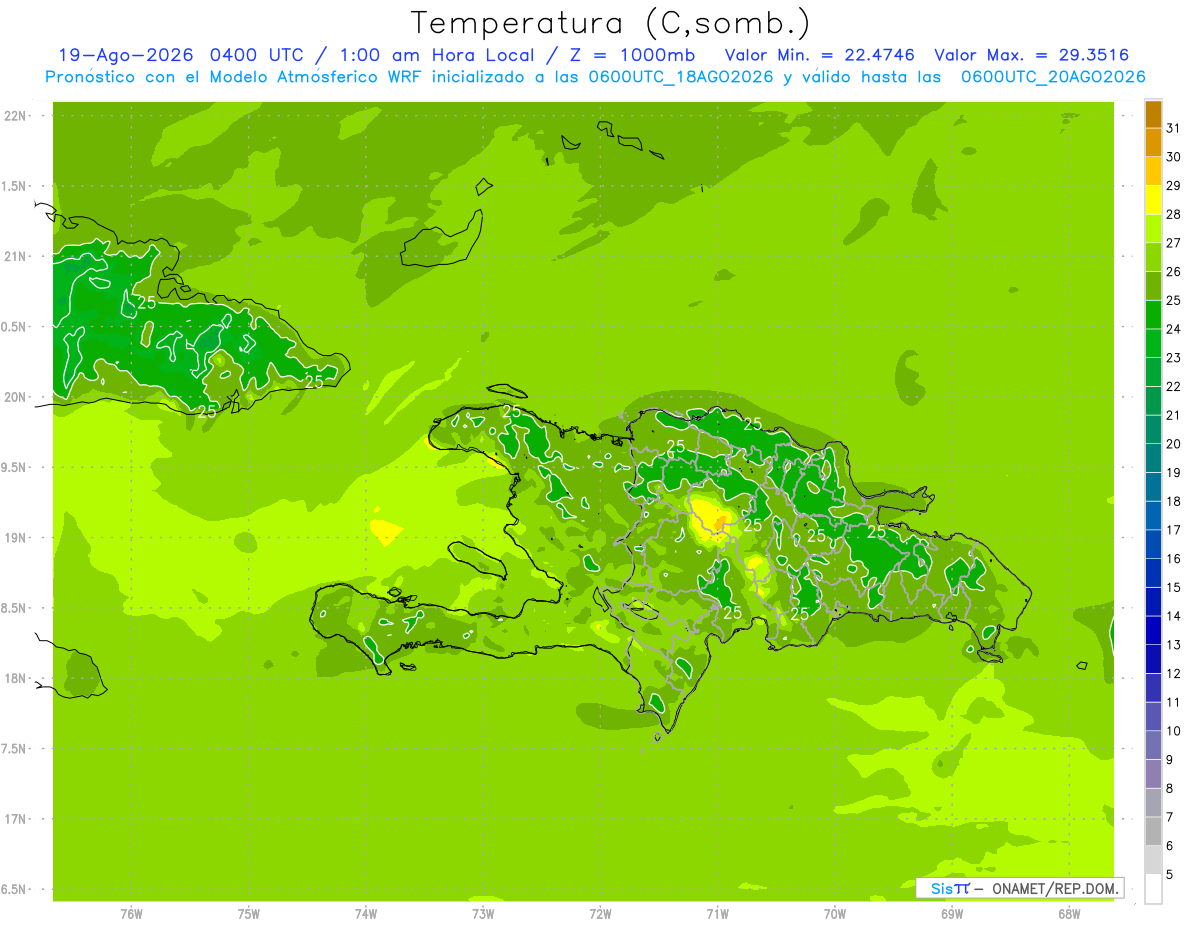Click the legend value '12'

[1174, 674]
